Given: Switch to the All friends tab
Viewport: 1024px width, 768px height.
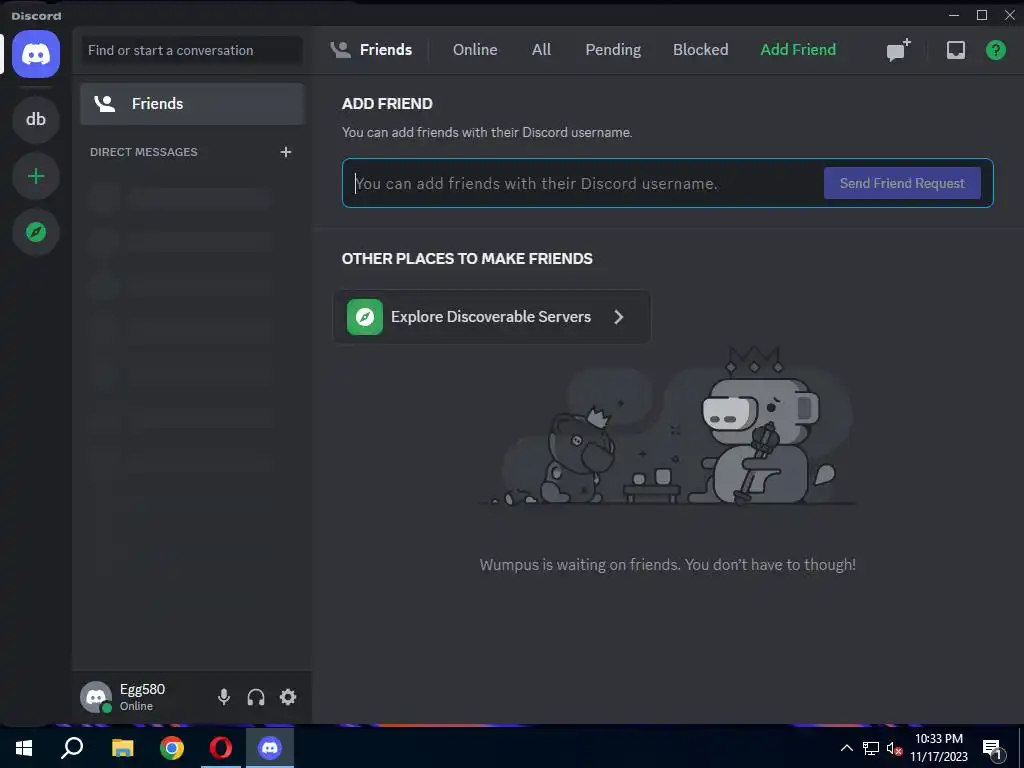Looking at the screenshot, I should point(541,50).
